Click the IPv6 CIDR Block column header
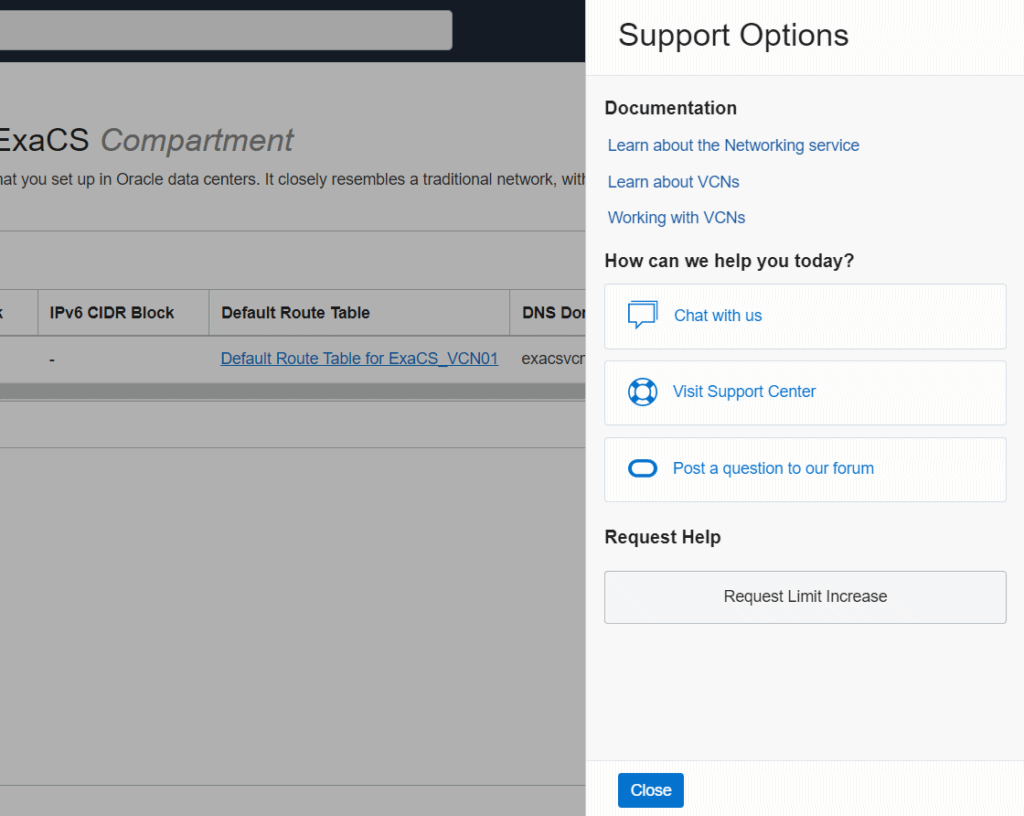Viewport: 1024px width, 816px height. pos(112,313)
